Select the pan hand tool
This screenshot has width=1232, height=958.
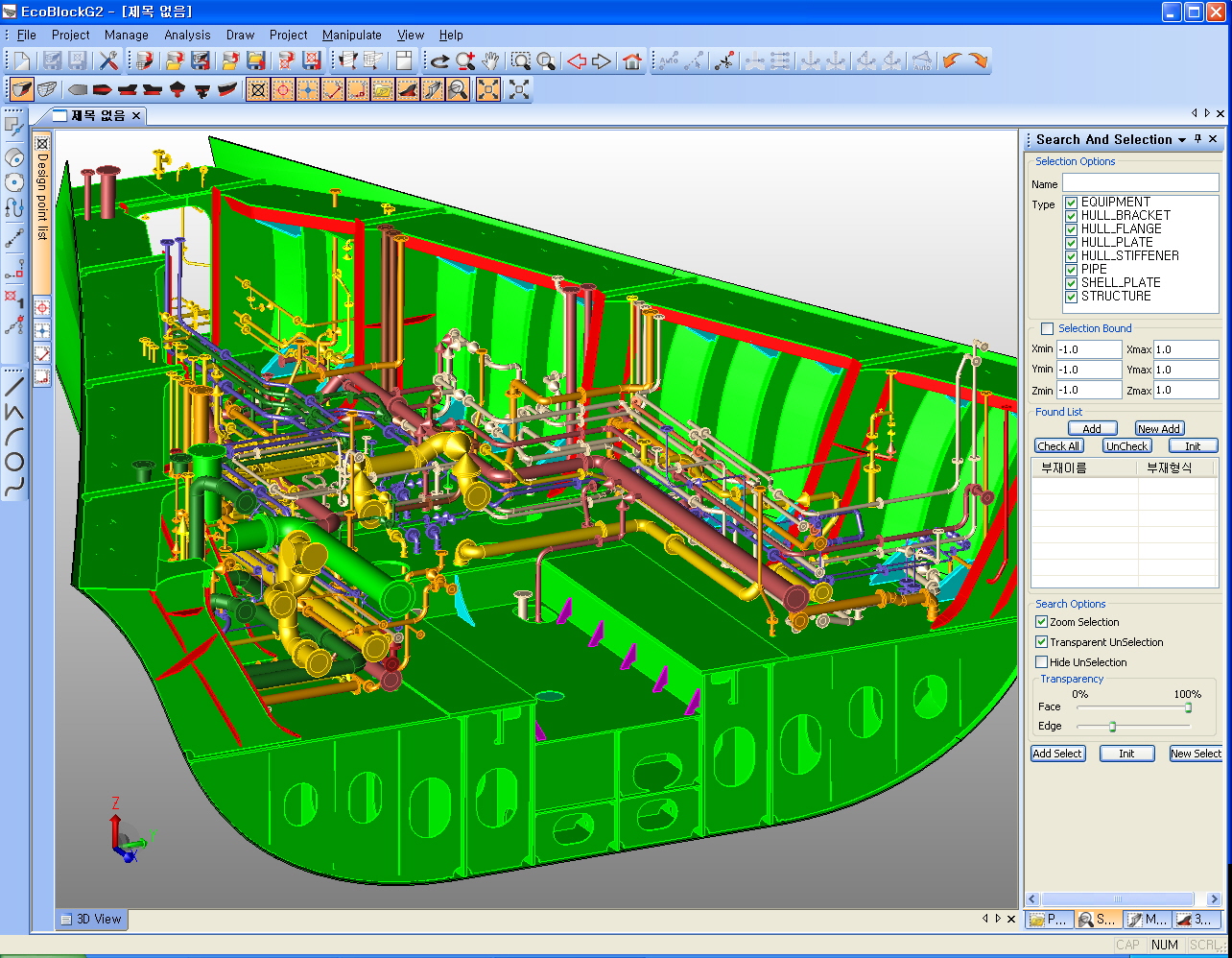pyautogui.click(x=490, y=60)
